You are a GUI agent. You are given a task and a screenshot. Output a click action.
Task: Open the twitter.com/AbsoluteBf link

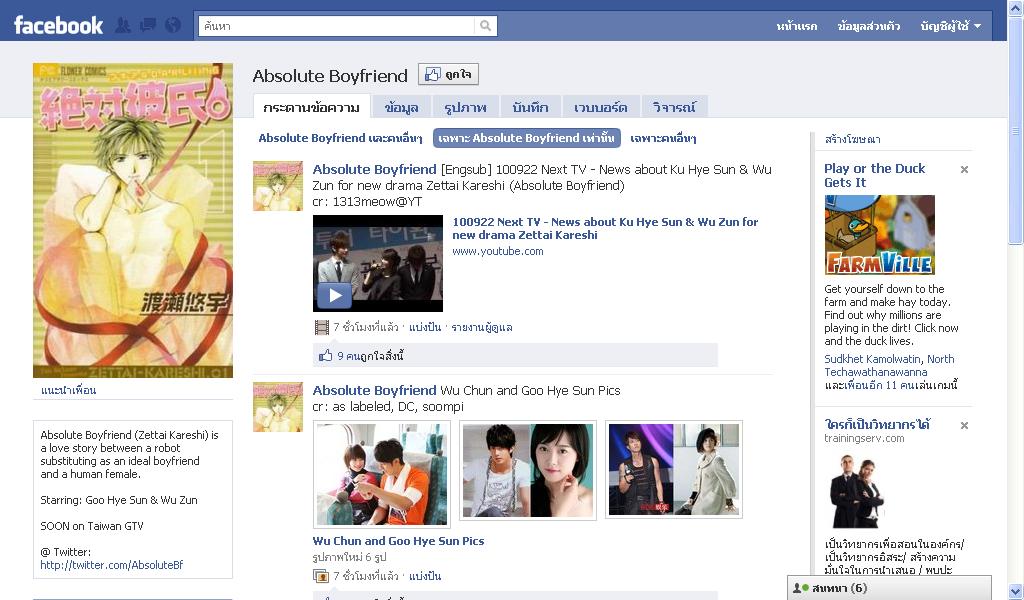pyautogui.click(x=112, y=565)
